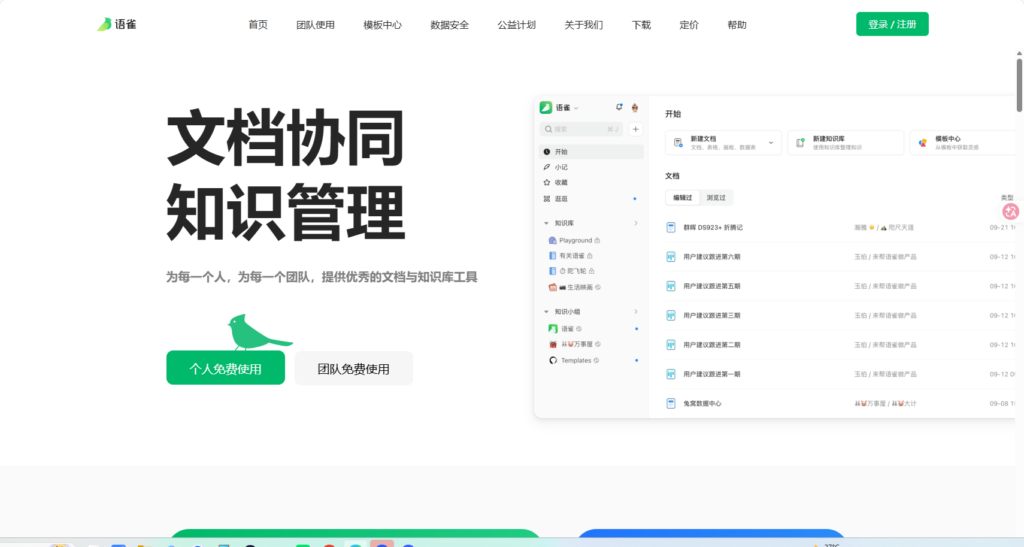Open the 语雀 workspace dropdown chevron in preview
Viewport: 1024px width, 547px height.
coord(575,108)
